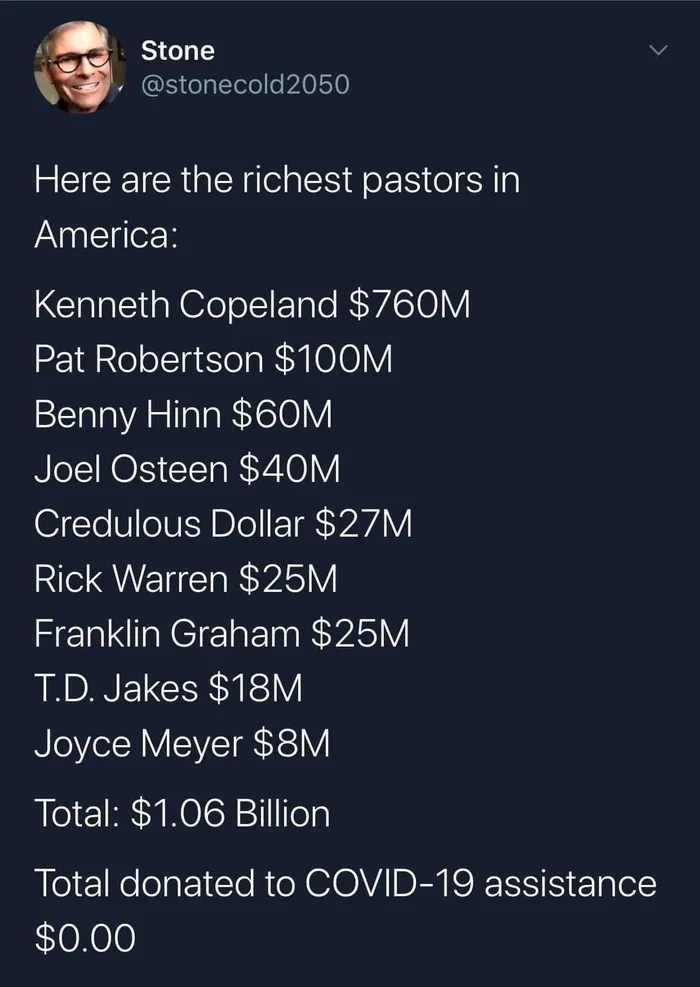Click the T.D. Jakes $18M line

169,688
